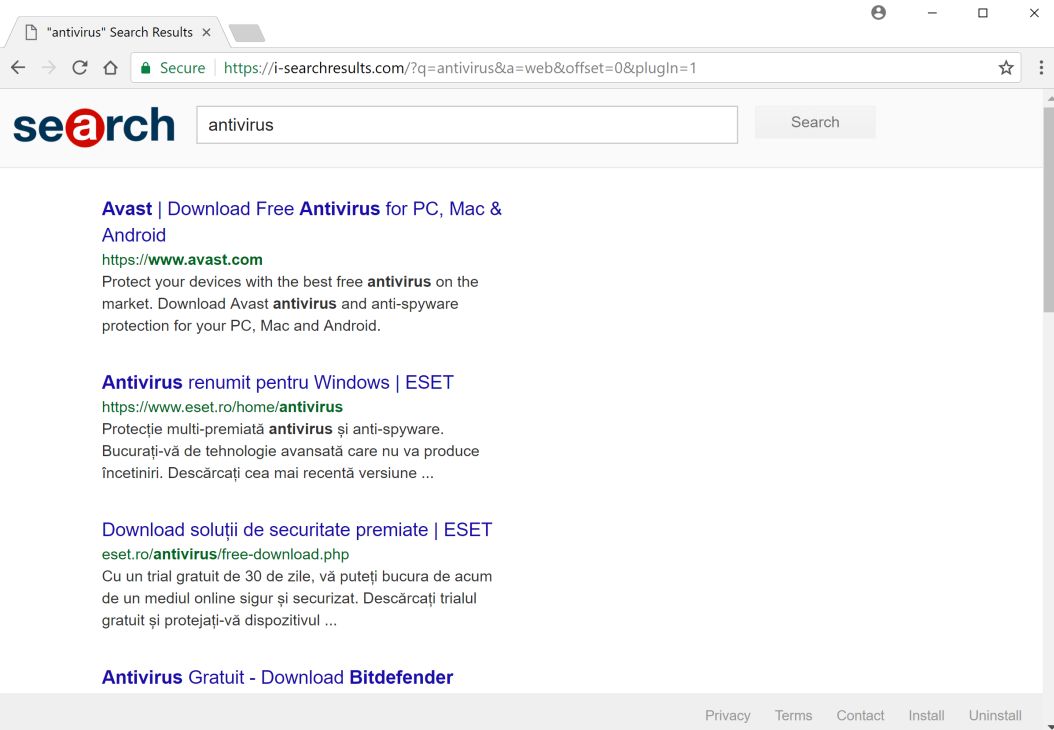The height and width of the screenshot is (730, 1054).
Task: Click the page icon on the tab
Action: pyautogui.click(x=31, y=32)
